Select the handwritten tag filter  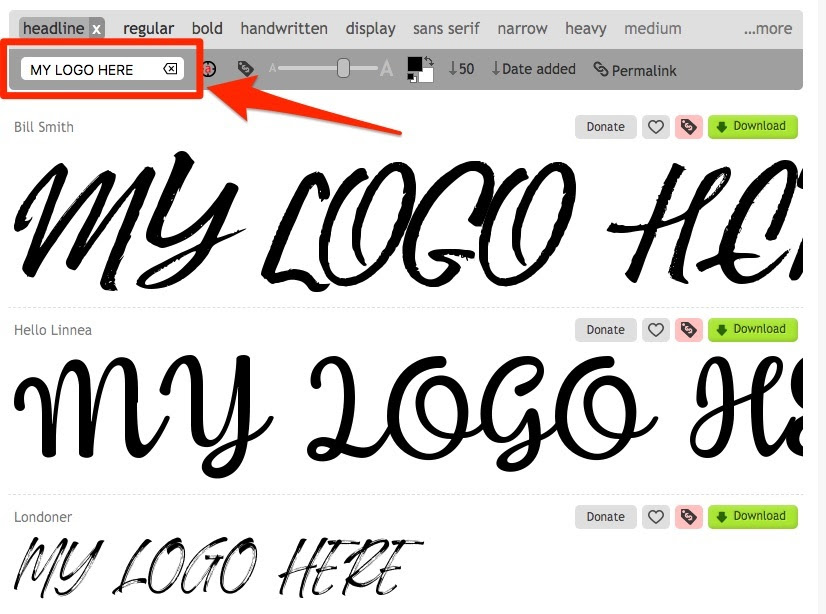[284, 29]
